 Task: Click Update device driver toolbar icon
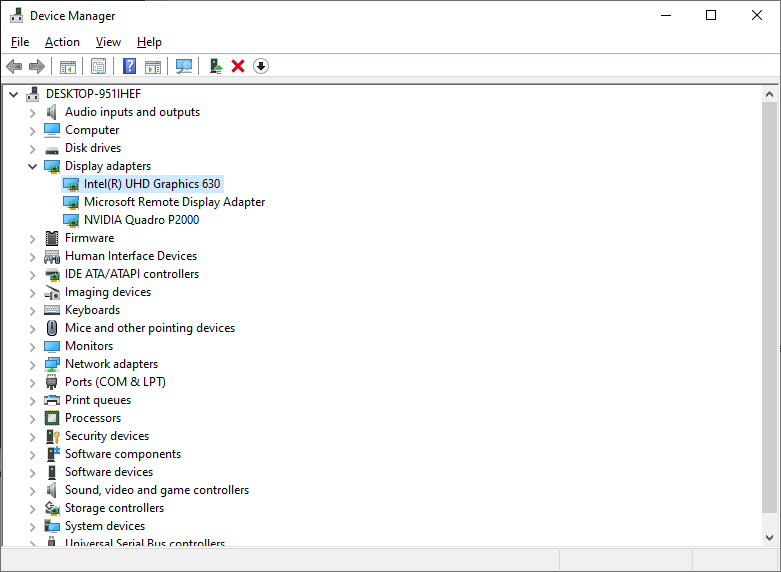(215, 66)
